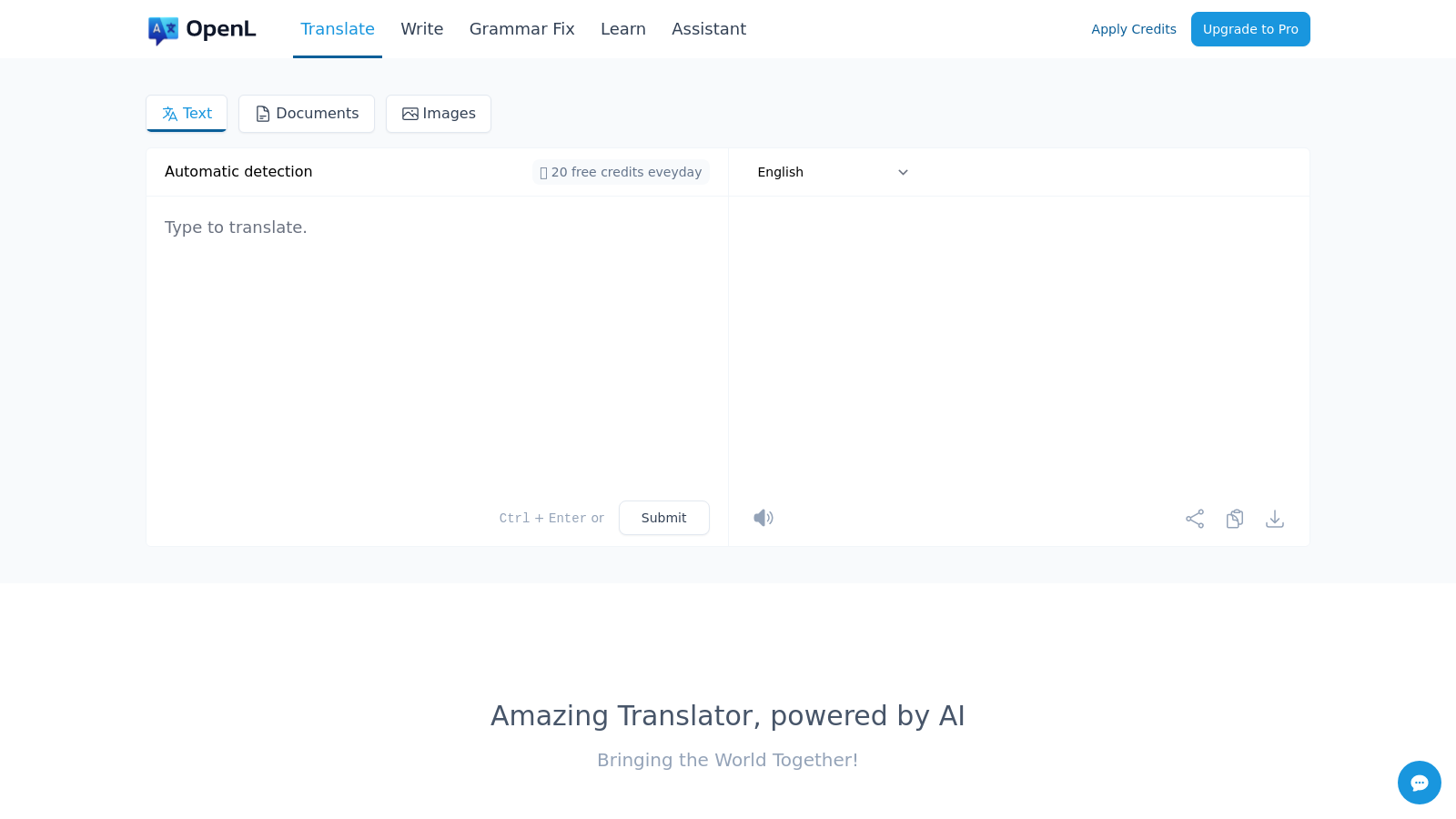Viewport: 1456px width, 819px height.
Task: Switch to the Documents tab
Action: [x=307, y=114]
